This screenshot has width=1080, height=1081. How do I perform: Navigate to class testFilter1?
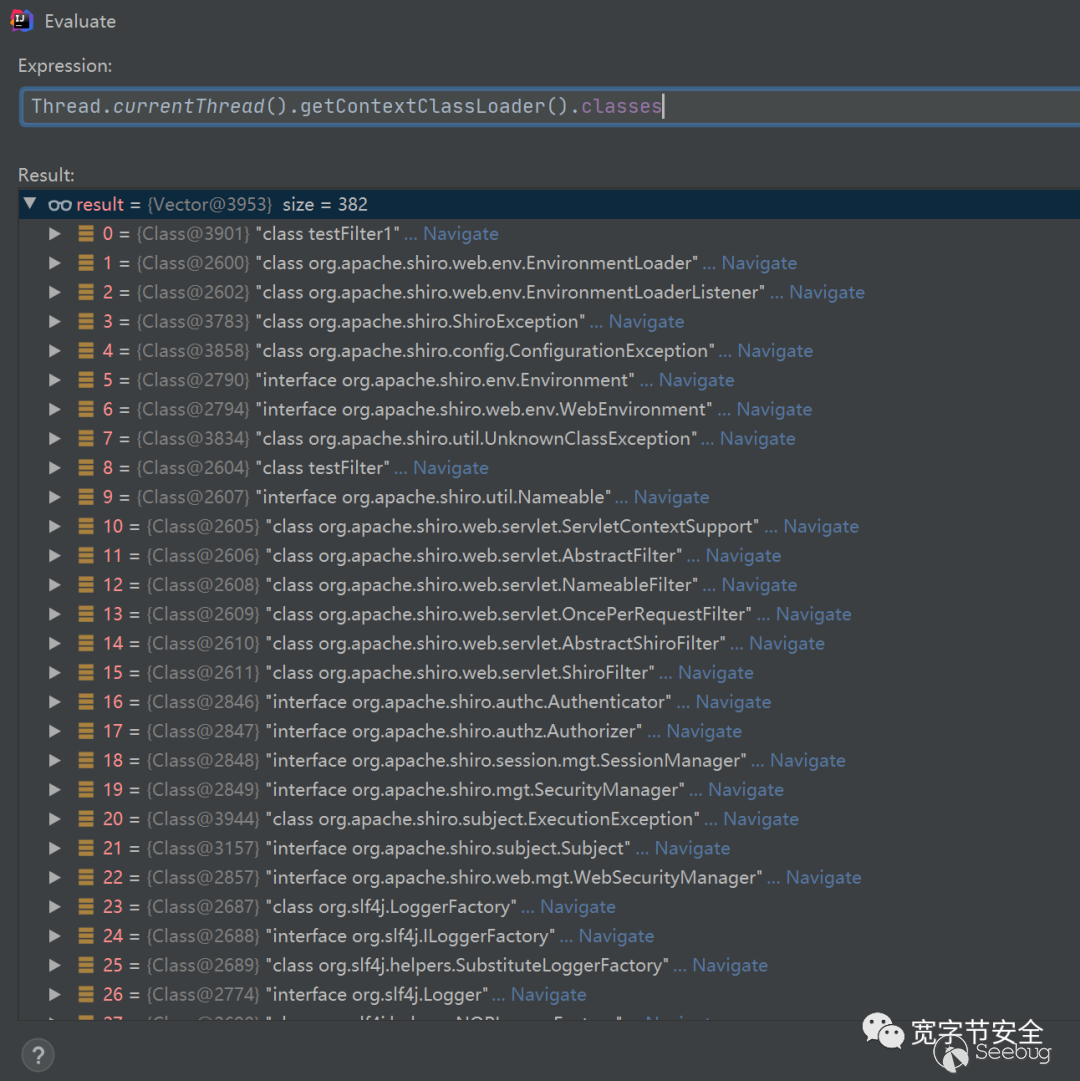click(460, 234)
